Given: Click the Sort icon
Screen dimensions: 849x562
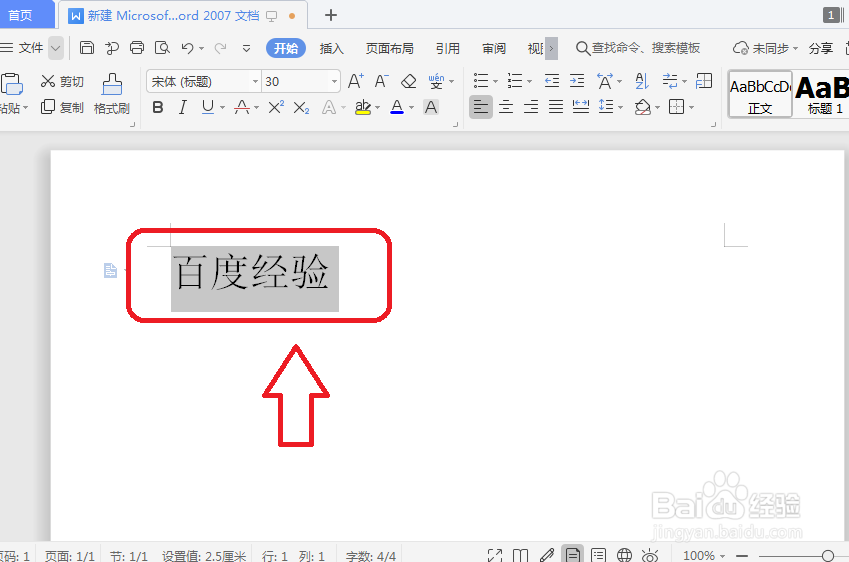Looking at the screenshot, I should [x=642, y=81].
